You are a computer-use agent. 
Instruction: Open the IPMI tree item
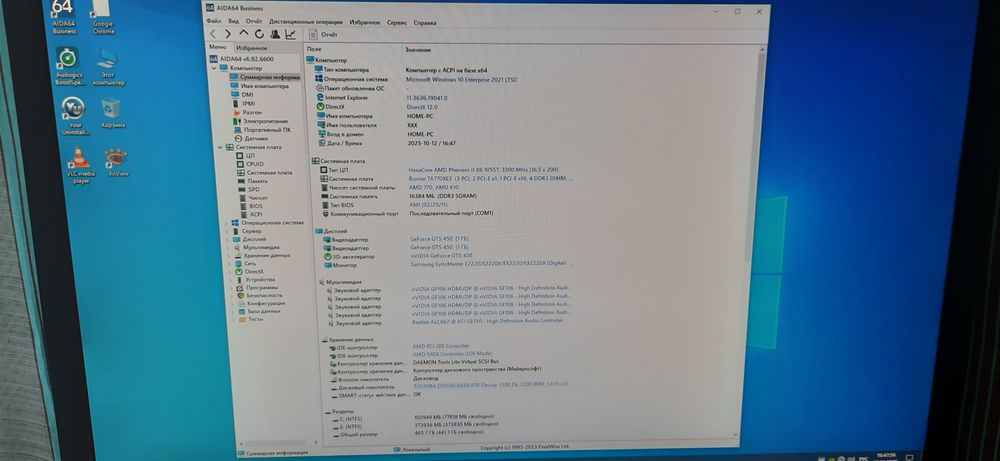tap(244, 103)
